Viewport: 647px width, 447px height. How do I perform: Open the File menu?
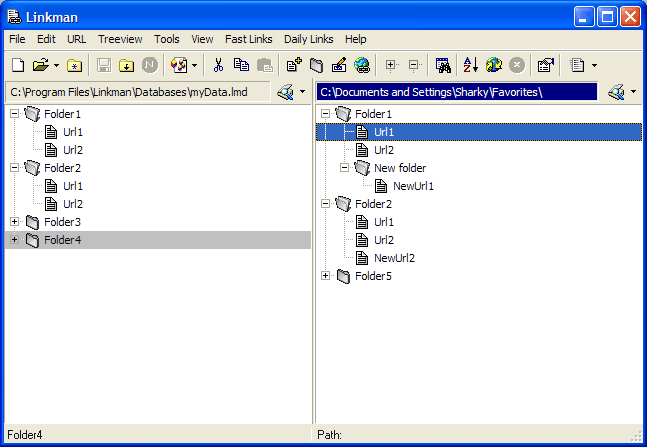17,39
